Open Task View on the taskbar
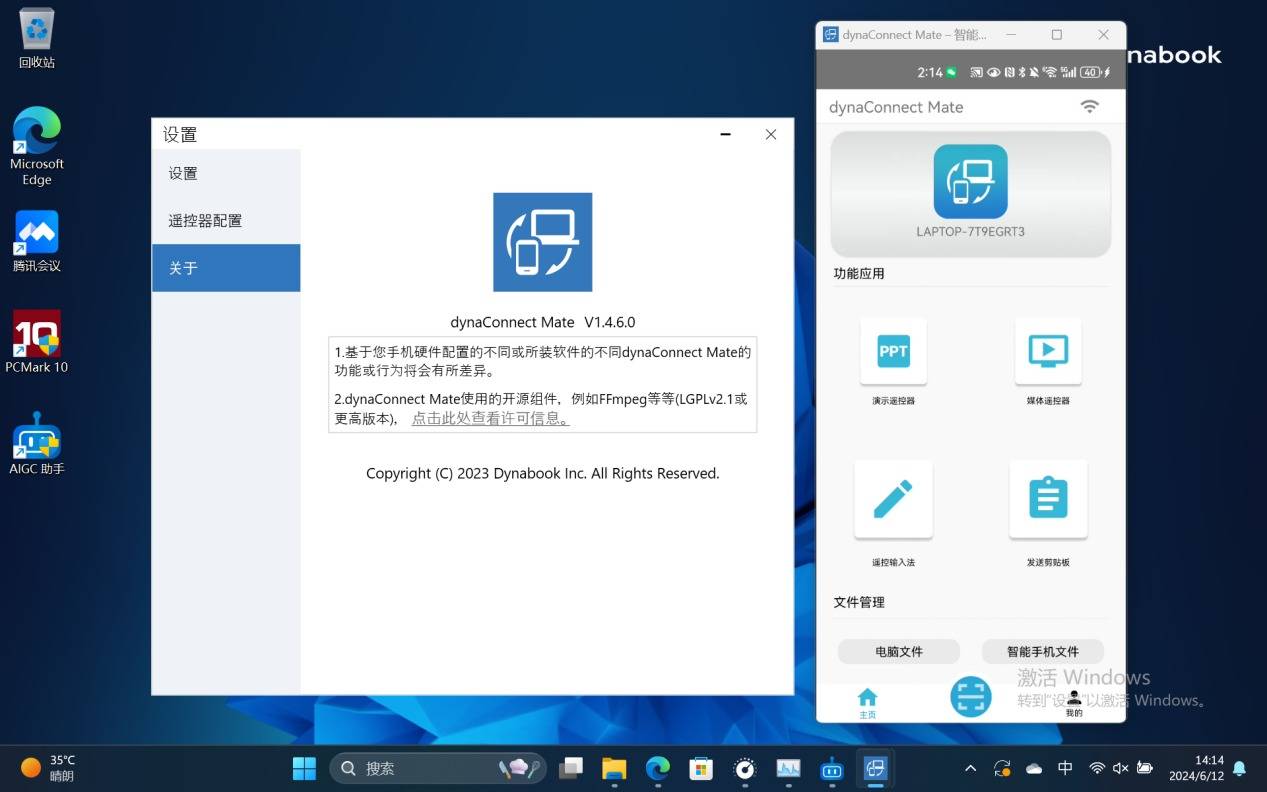1267x792 pixels. pyautogui.click(x=571, y=768)
